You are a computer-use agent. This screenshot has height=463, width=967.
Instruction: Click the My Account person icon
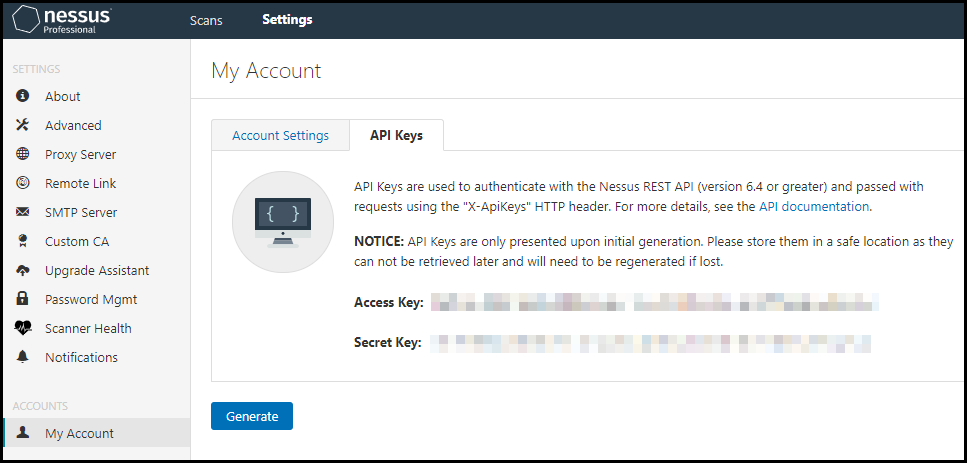[23, 433]
